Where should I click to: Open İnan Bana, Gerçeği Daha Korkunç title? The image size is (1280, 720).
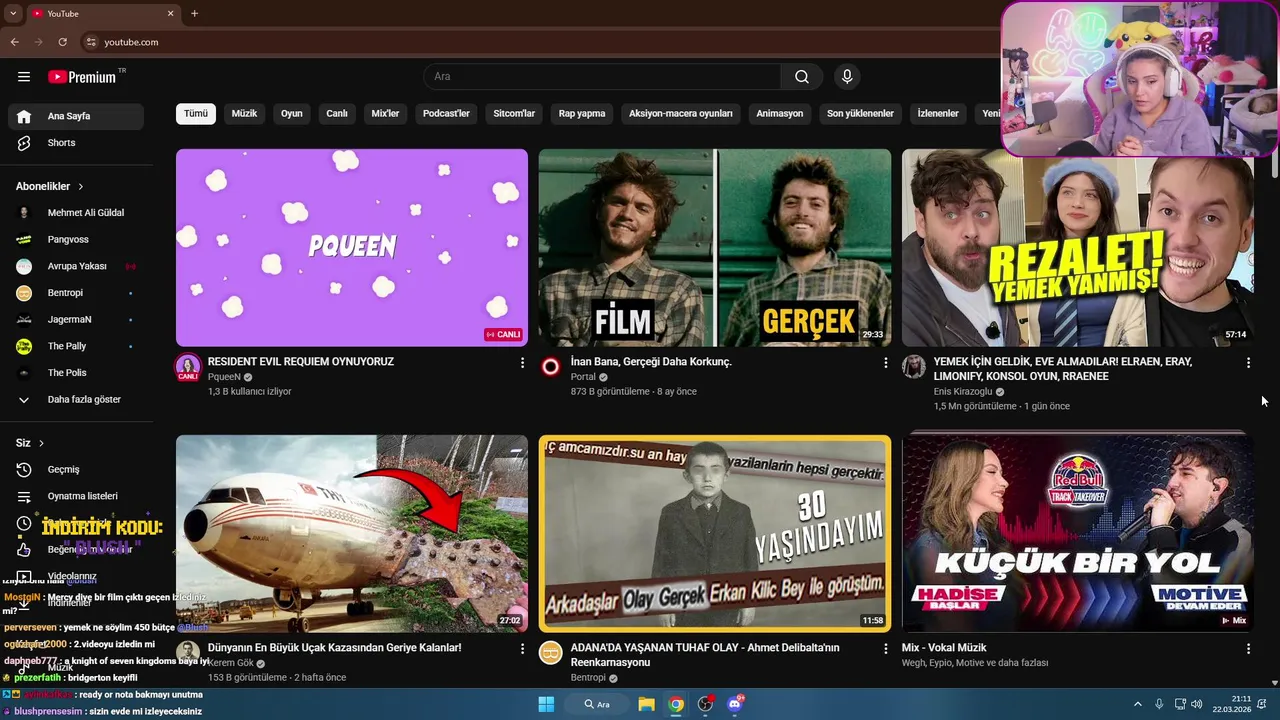tap(651, 362)
